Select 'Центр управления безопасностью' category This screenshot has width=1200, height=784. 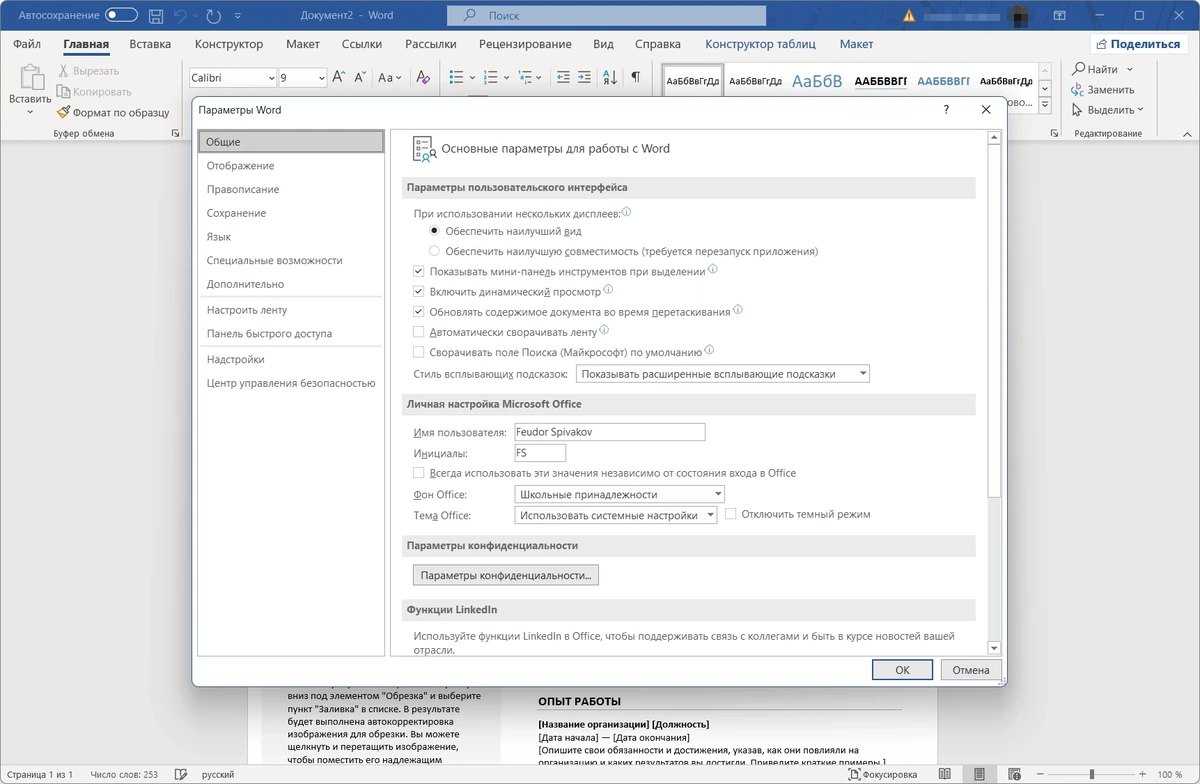[291, 383]
